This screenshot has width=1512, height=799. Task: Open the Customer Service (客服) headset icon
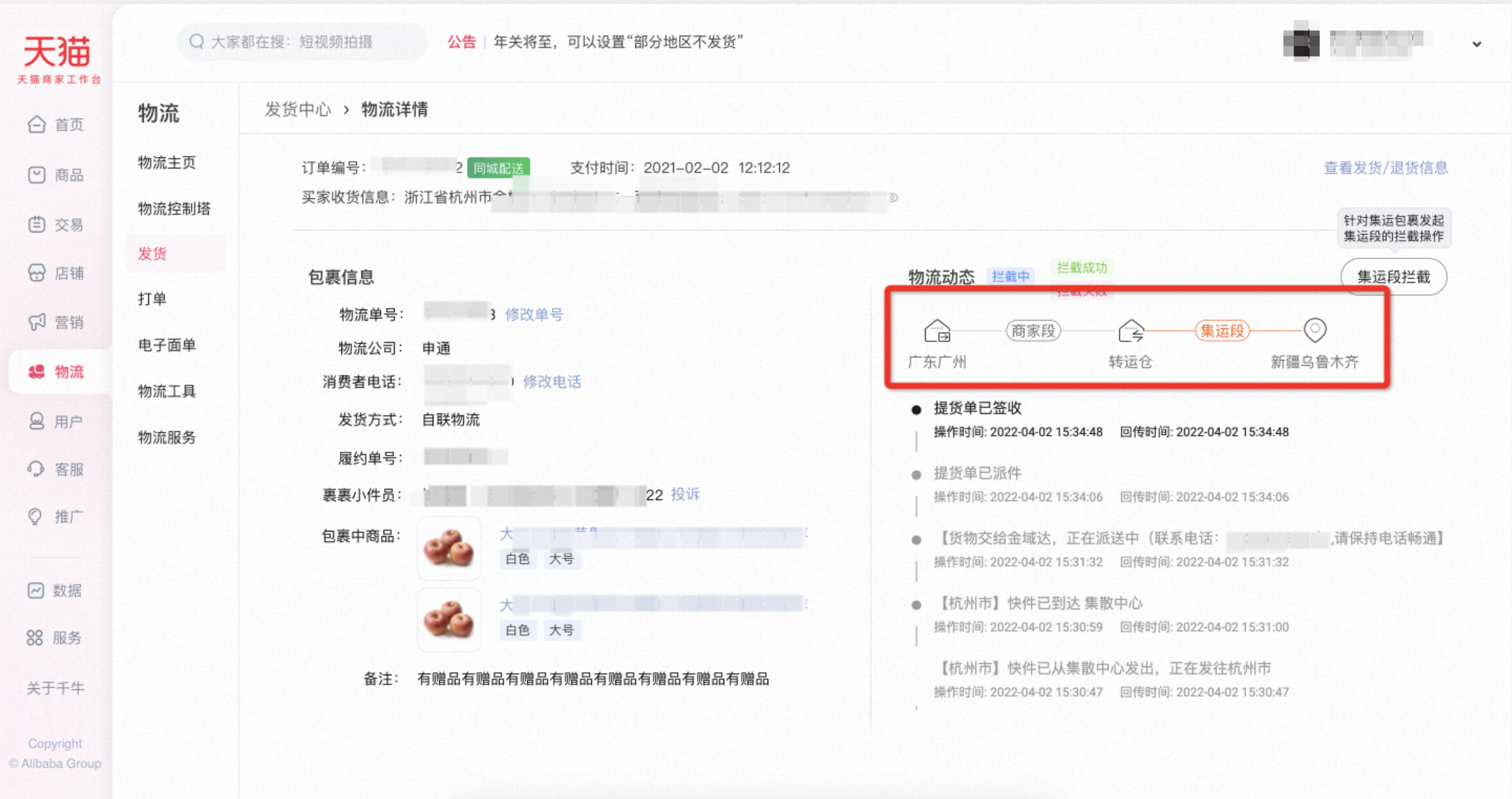pyautogui.click(x=36, y=469)
